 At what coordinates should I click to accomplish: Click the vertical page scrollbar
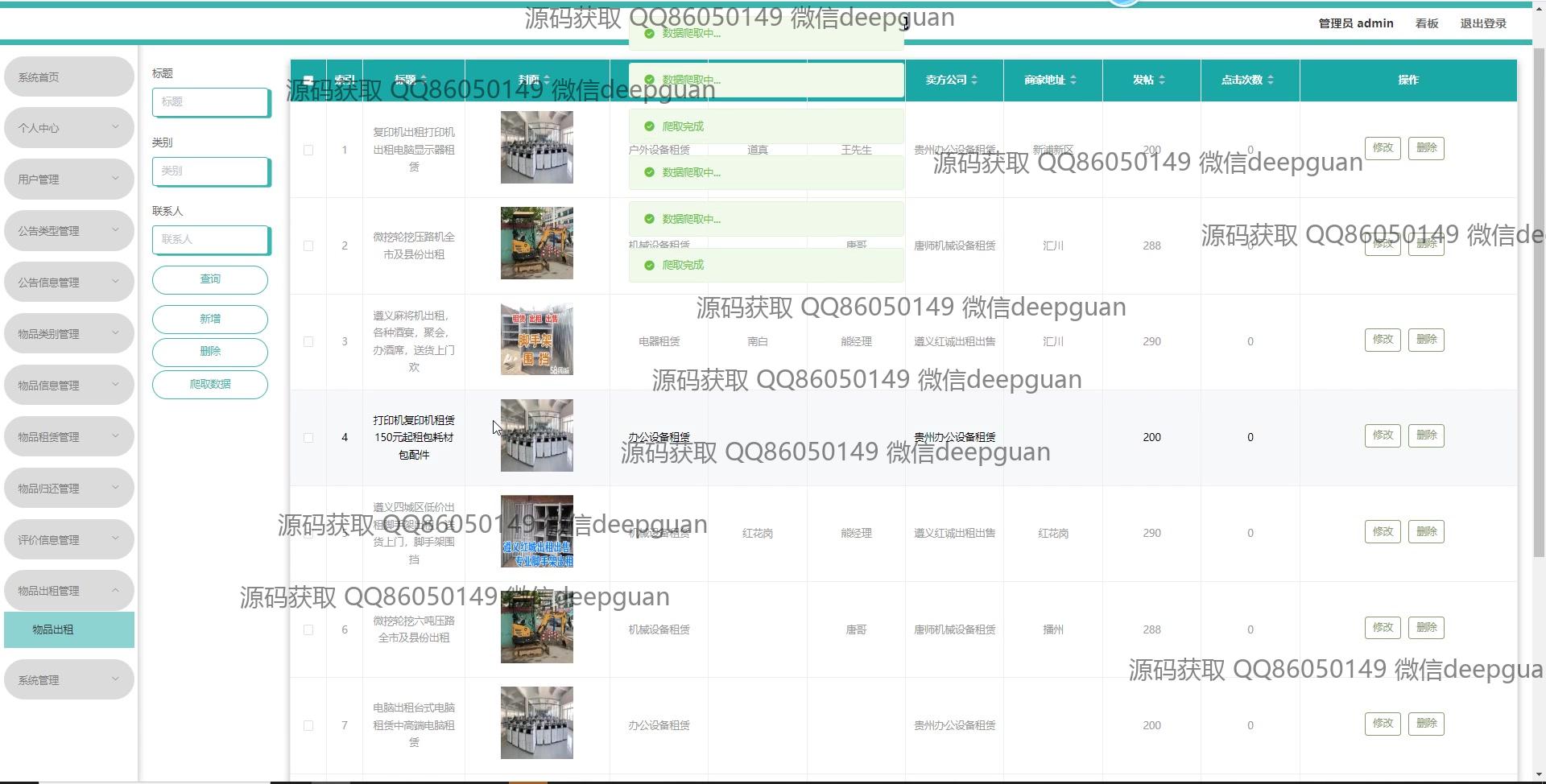[x=1539, y=302]
